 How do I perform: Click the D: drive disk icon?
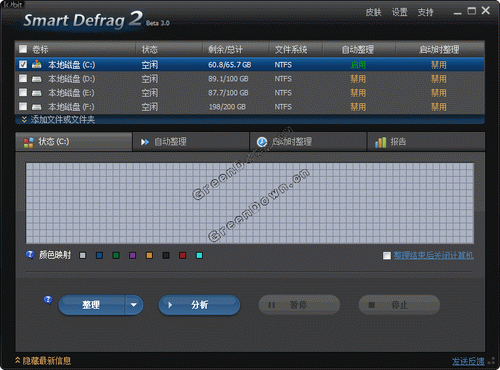37,79
